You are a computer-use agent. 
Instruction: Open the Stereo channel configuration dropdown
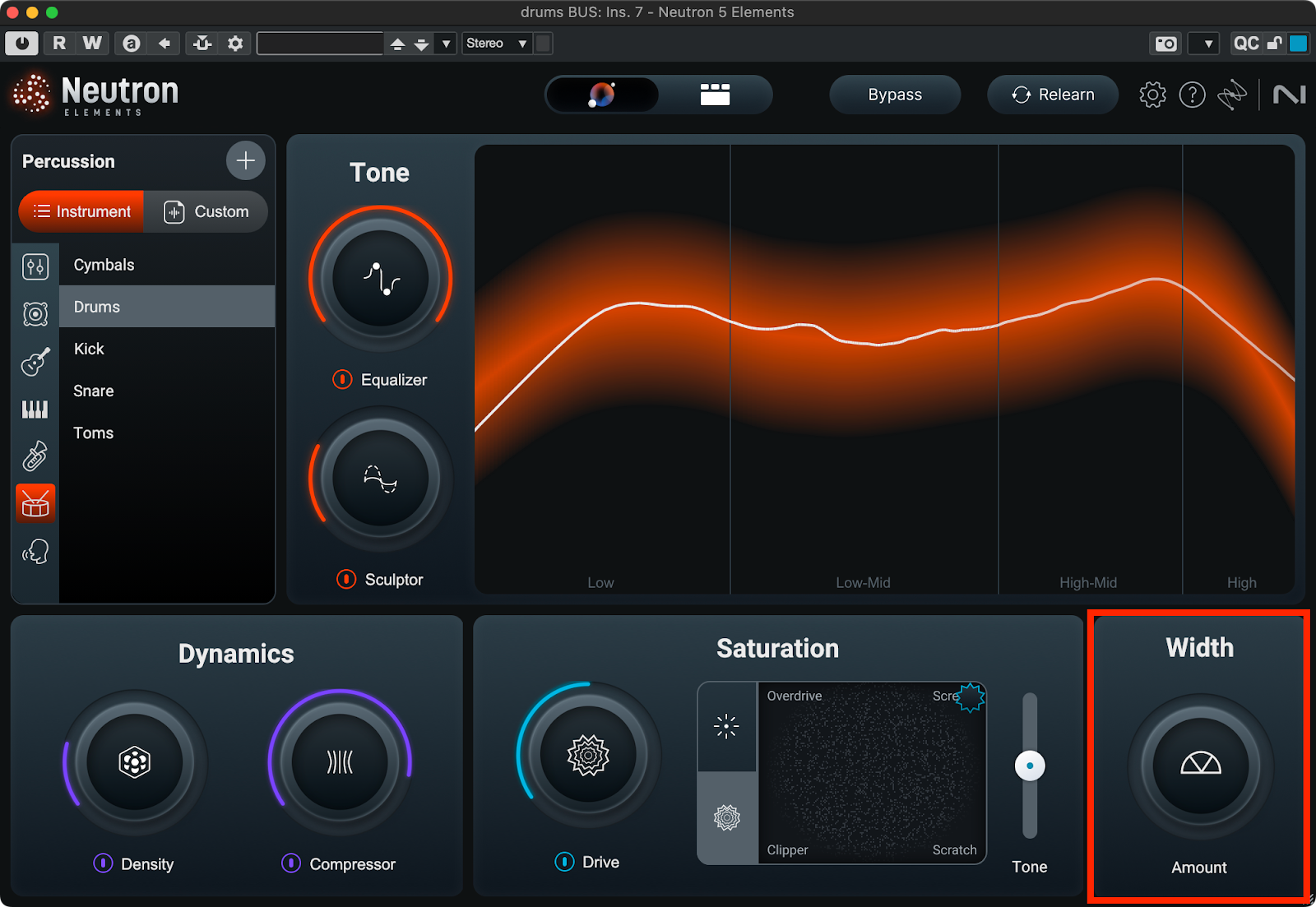(x=496, y=44)
